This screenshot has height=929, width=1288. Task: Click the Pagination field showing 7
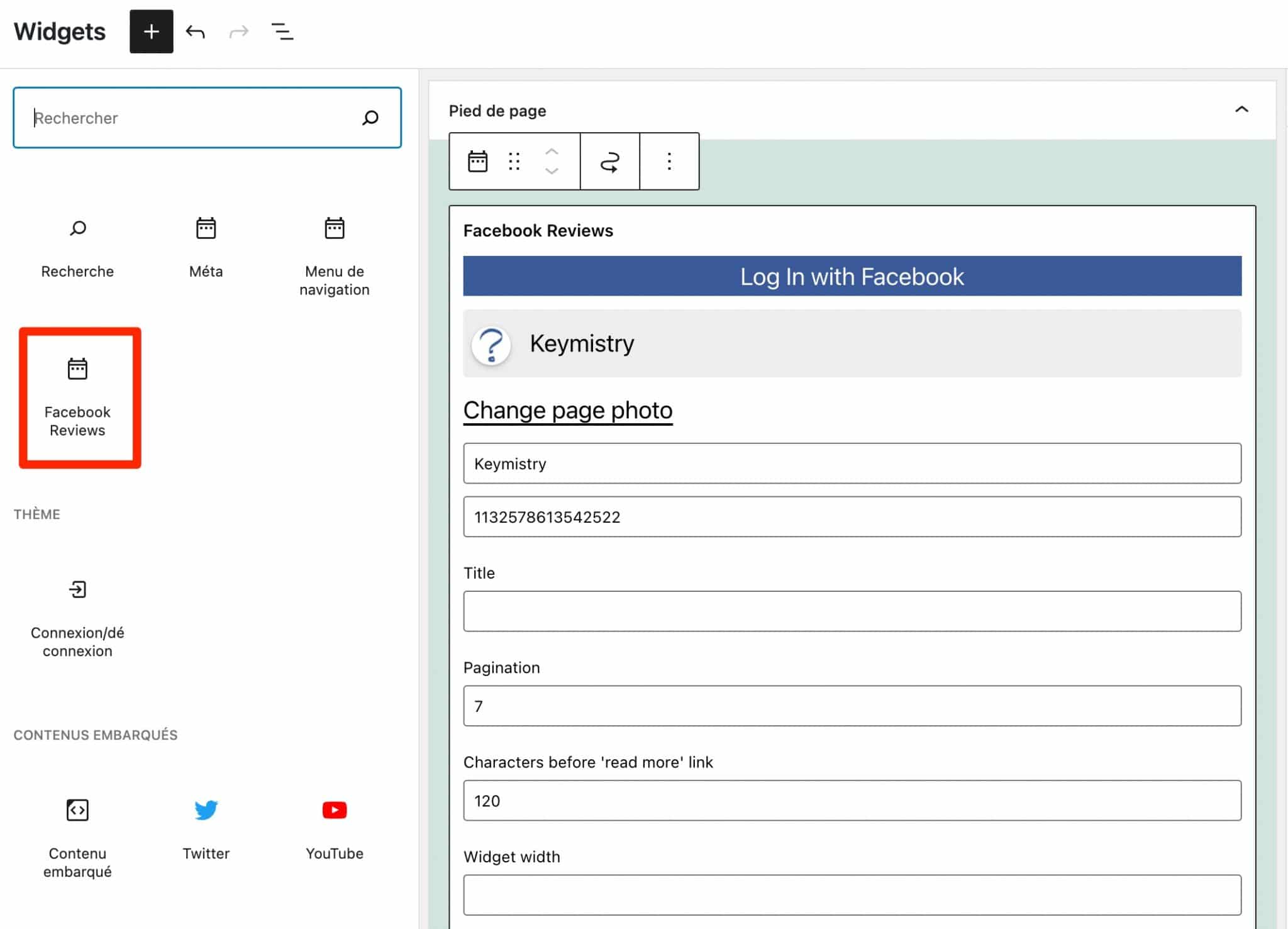852,706
